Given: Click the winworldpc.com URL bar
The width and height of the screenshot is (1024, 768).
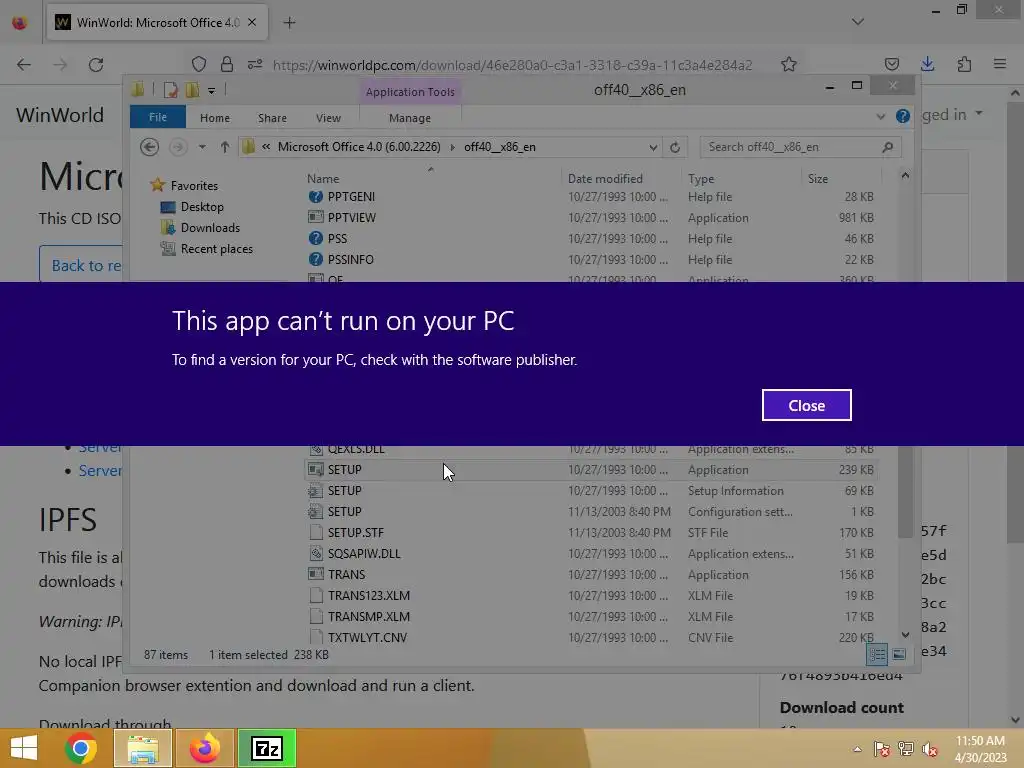Looking at the screenshot, I should pos(512,65).
